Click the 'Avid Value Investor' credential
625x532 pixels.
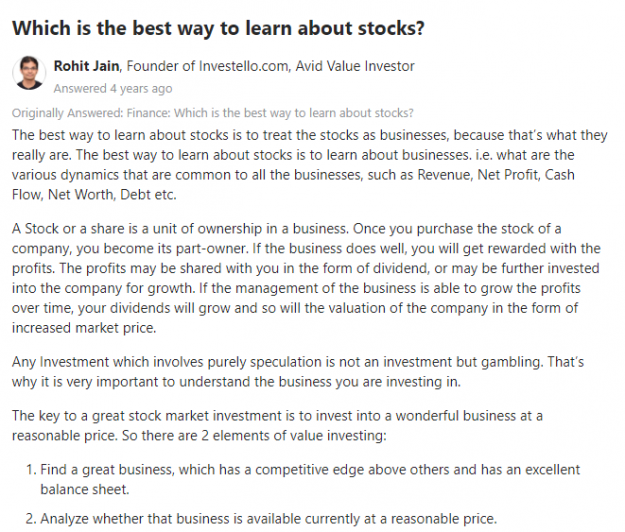click(x=355, y=66)
